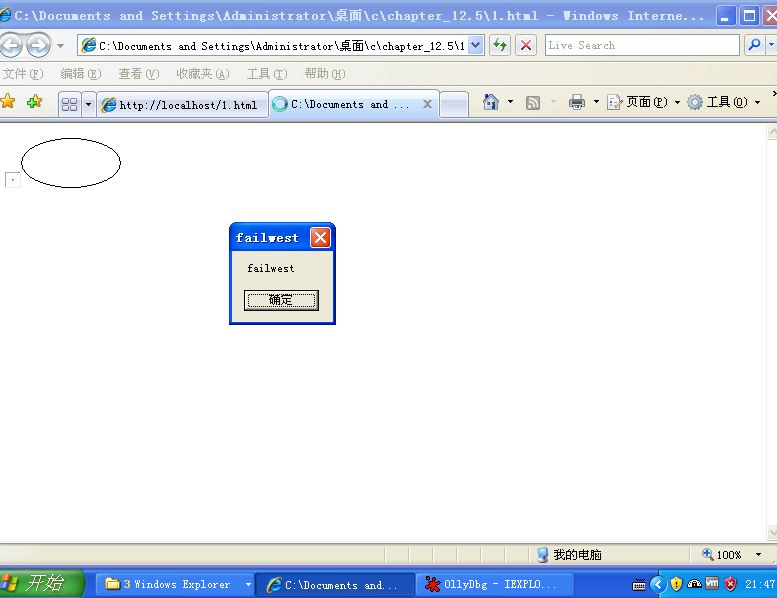Go back with the Back arrow button
The height and width of the screenshot is (598, 777).
tap(11, 46)
